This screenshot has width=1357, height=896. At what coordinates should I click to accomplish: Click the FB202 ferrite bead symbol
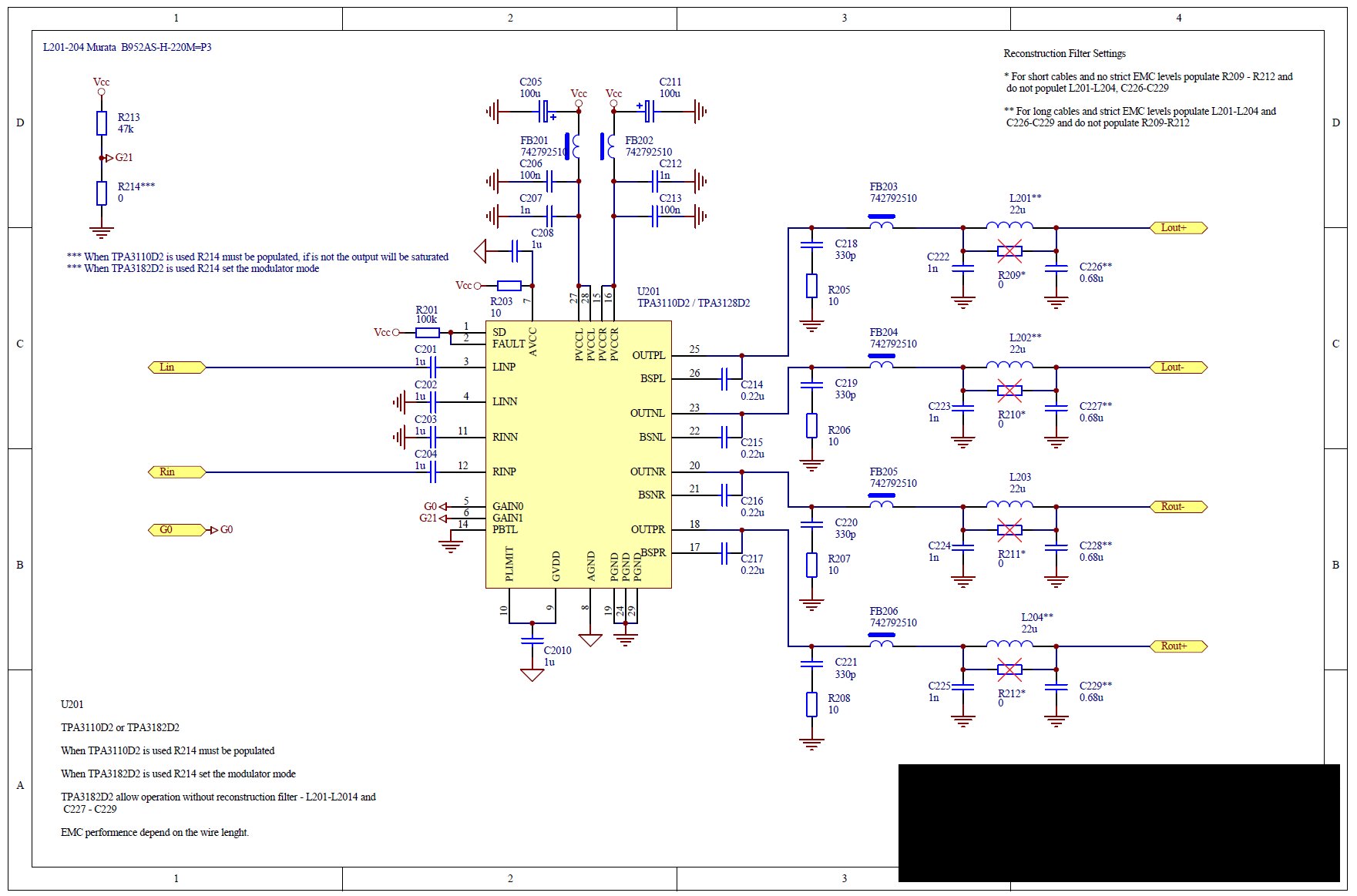[608, 146]
